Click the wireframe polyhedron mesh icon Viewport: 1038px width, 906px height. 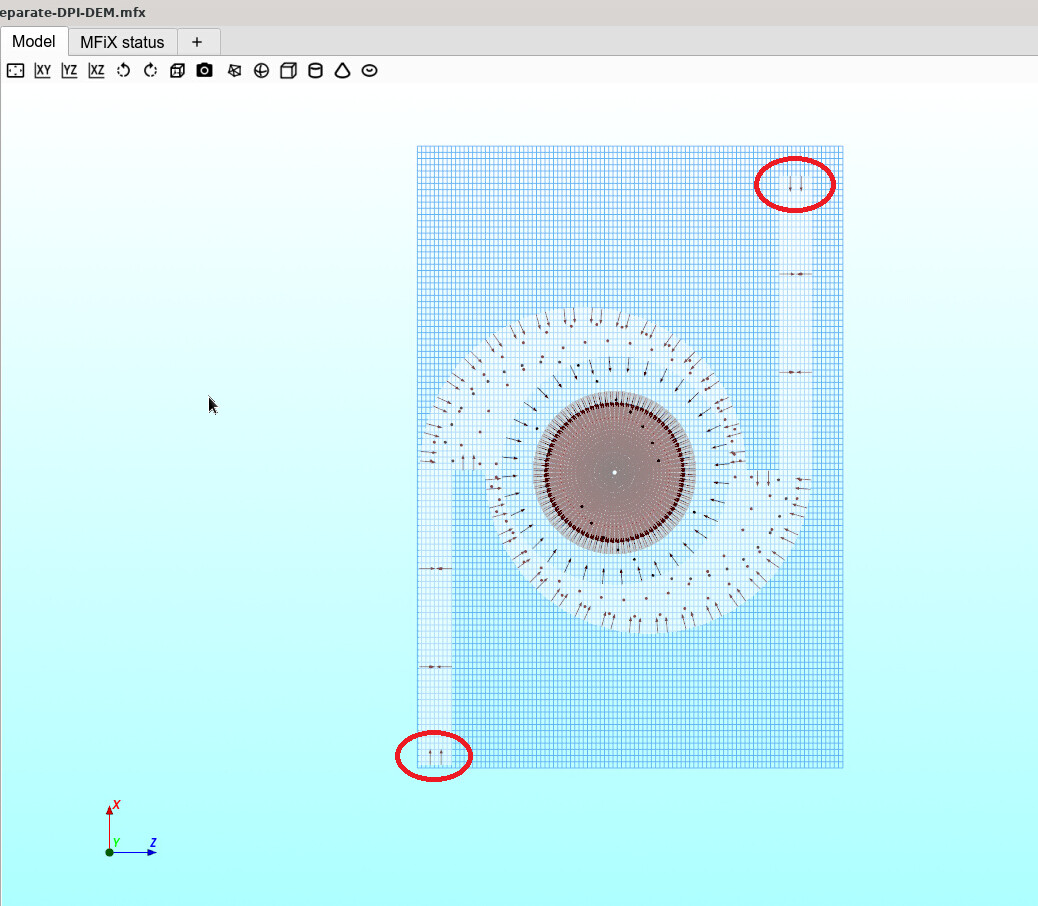tap(234, 71)
